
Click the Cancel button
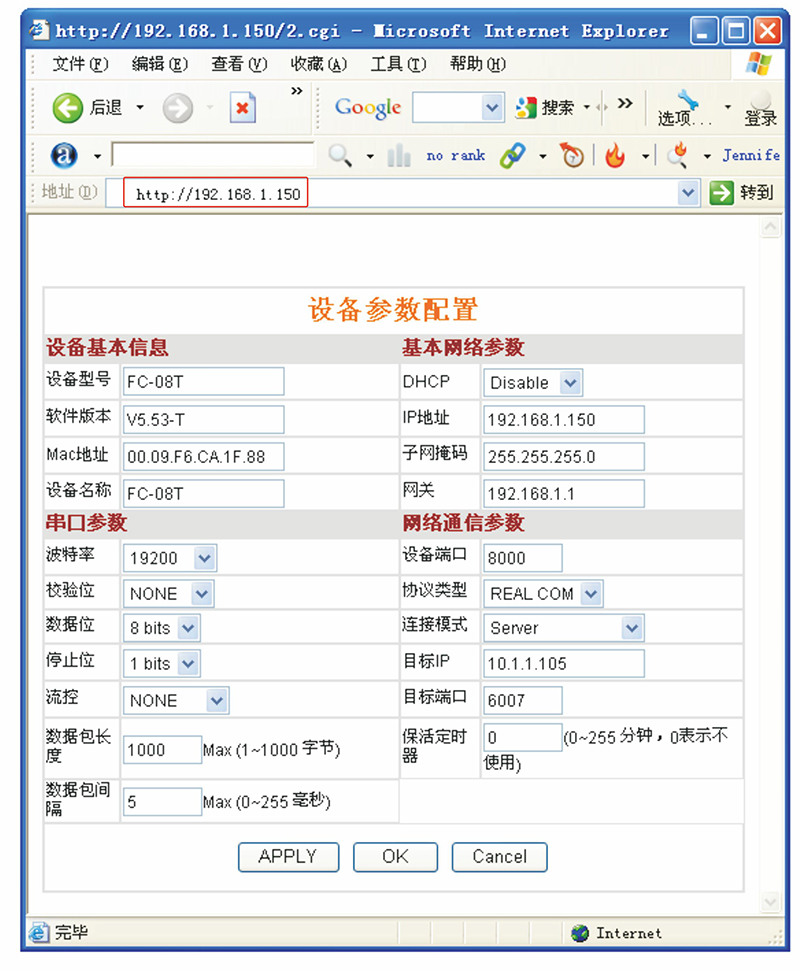click(x=499, y=857)
